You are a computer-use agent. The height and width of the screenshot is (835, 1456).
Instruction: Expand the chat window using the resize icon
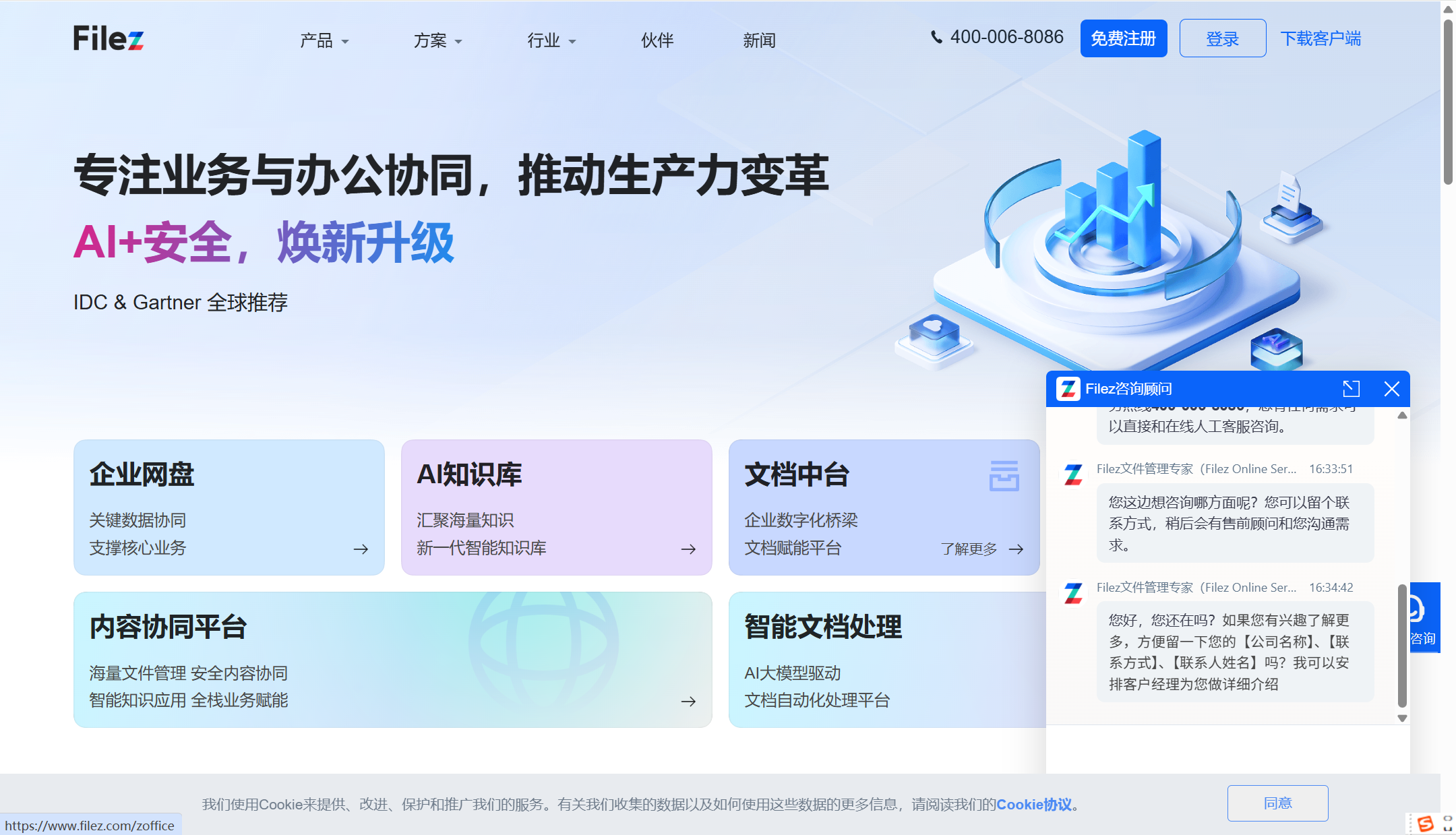pos(1351,389)
